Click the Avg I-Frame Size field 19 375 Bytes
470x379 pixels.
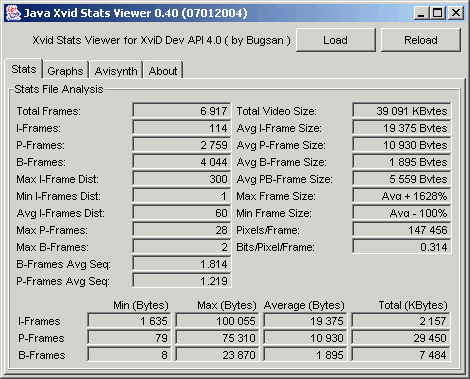[x=402, y=128]
